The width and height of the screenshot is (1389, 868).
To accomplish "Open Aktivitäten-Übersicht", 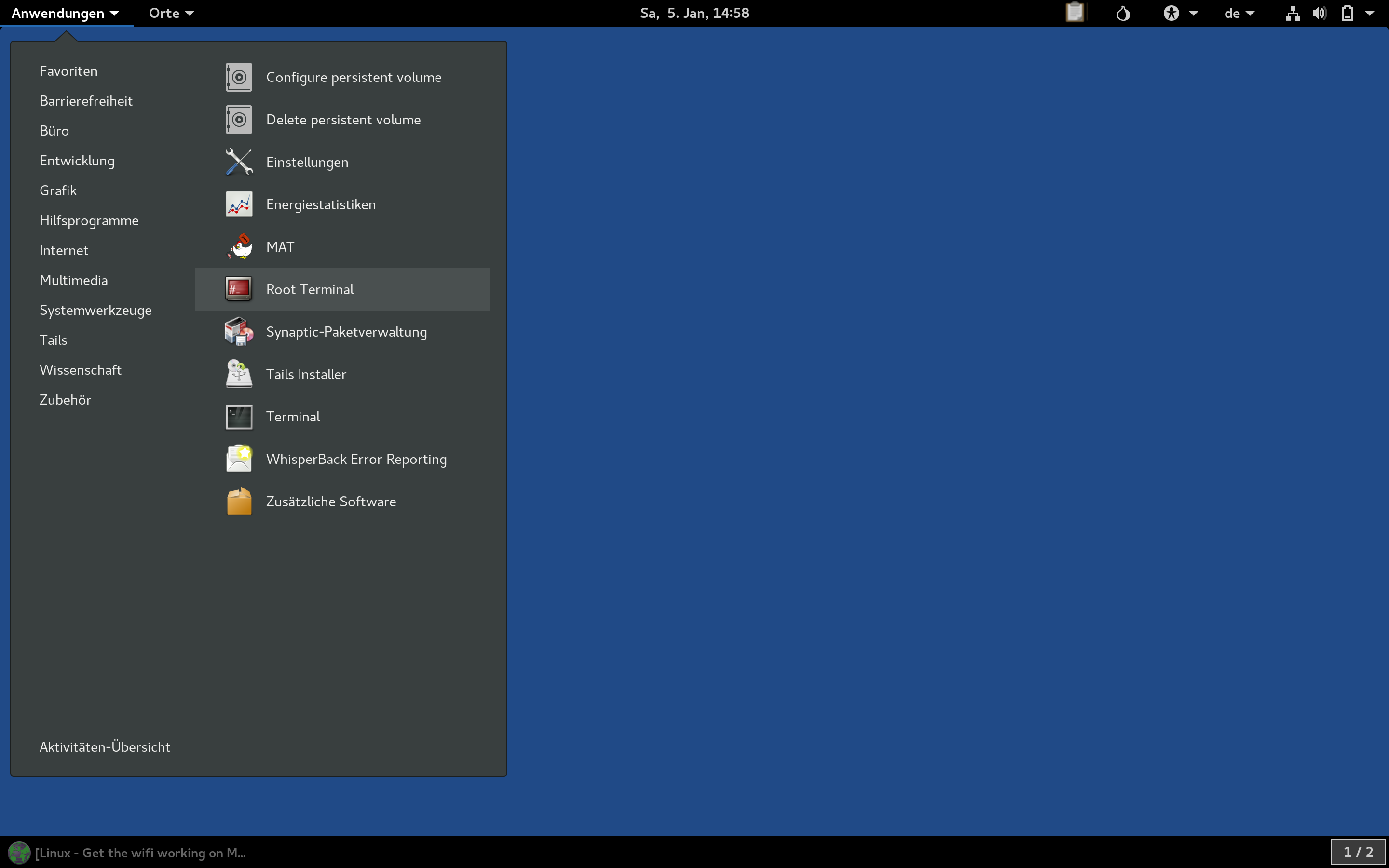I will (105, 747).
